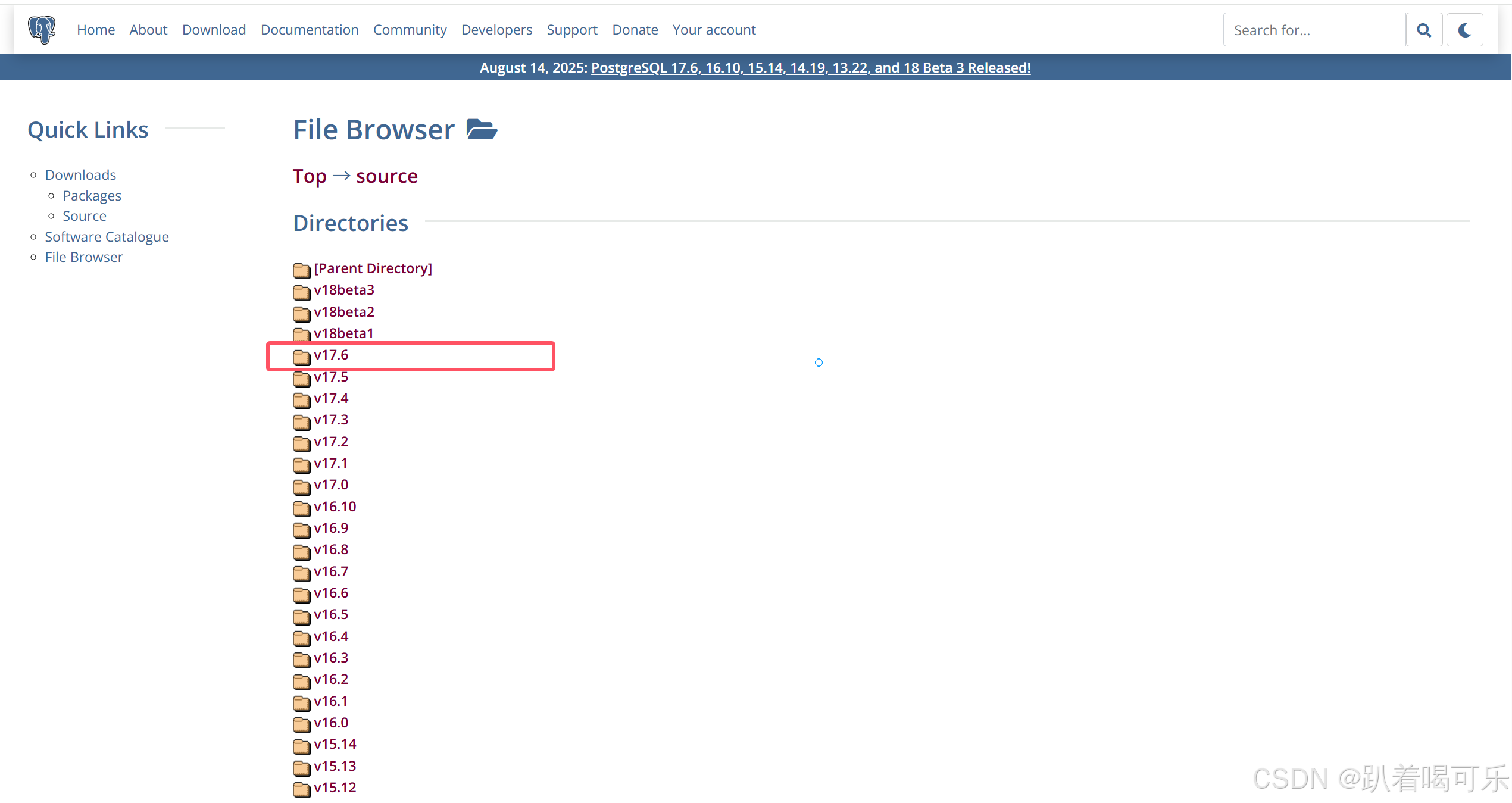Open Software Catalogue quick link
This screenshot has height=803, width=1512.
(x=107, y=237)
